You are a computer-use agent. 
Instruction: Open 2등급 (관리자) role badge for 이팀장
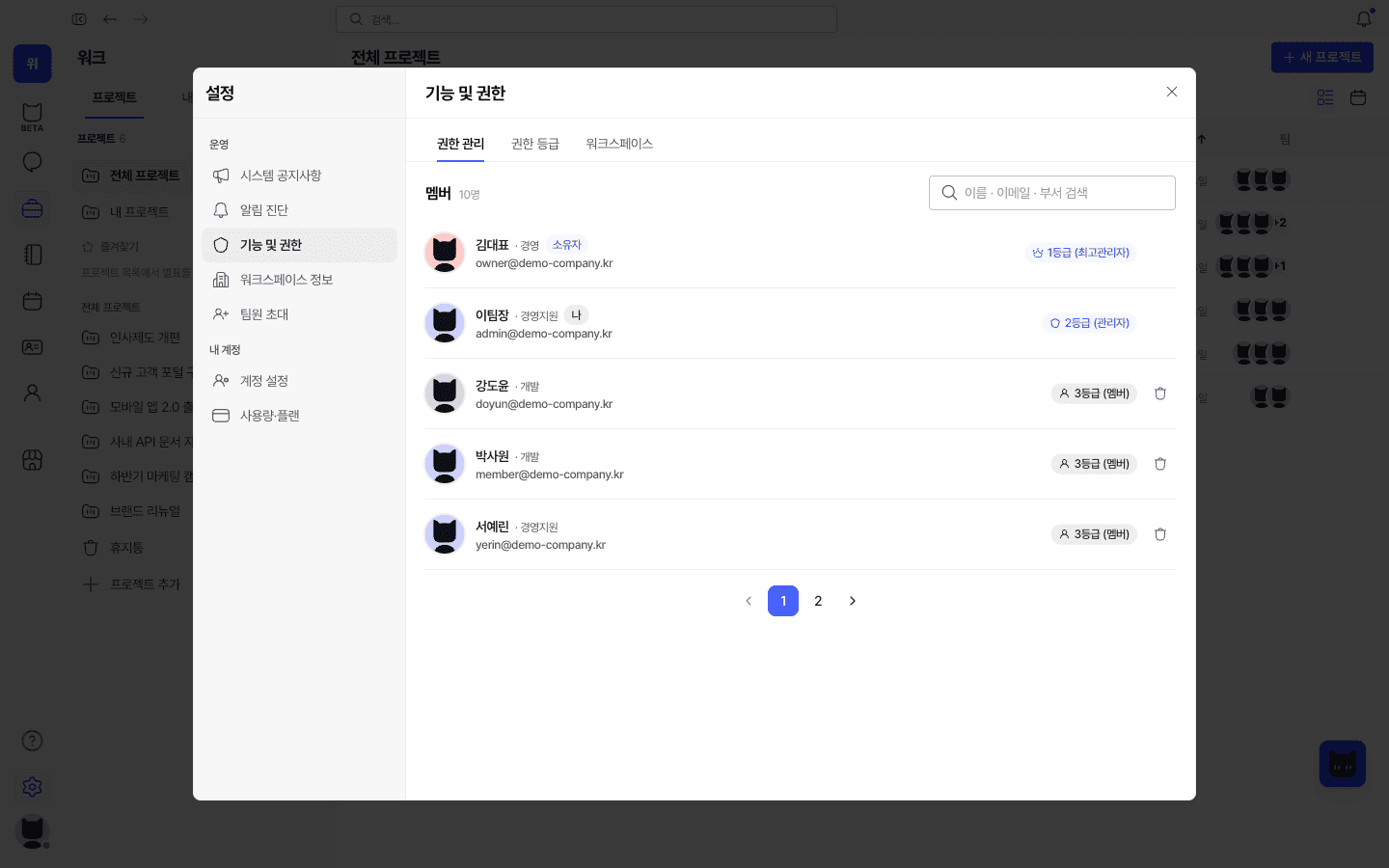click(1089, 323)
